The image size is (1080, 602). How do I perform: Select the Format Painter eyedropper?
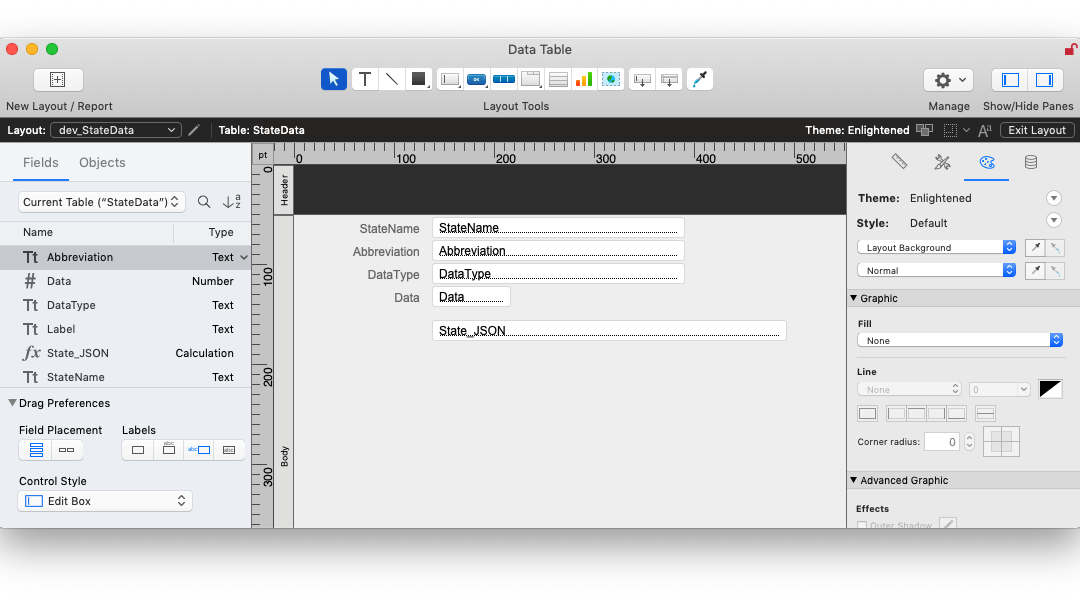pyautogui.click(x=700, y=79)
